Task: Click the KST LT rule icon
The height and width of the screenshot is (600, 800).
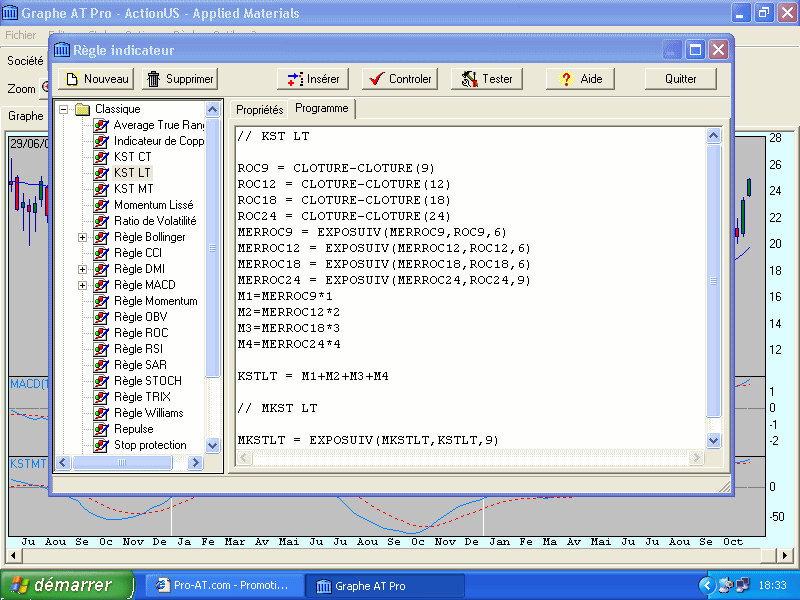Action: [x=101, y=173]
